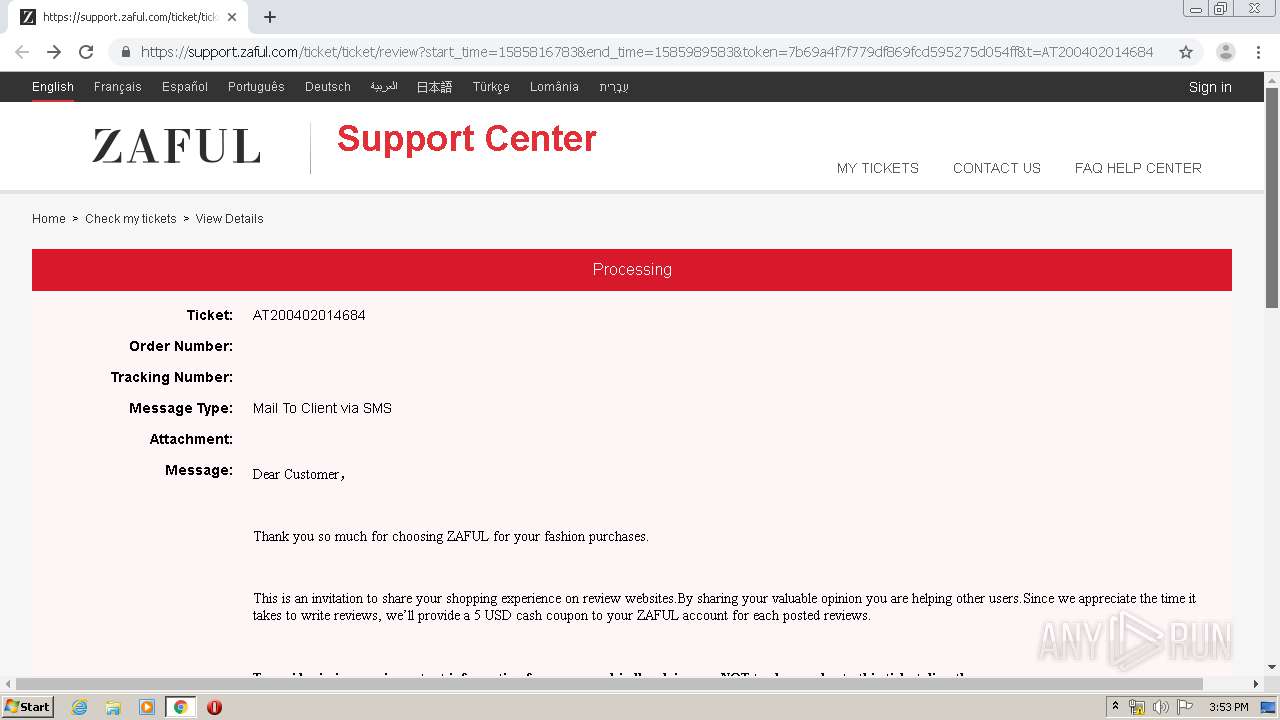Open Chrome three-dot menu
Viewport: 1280px width, 720px height.
point(1259,52)
